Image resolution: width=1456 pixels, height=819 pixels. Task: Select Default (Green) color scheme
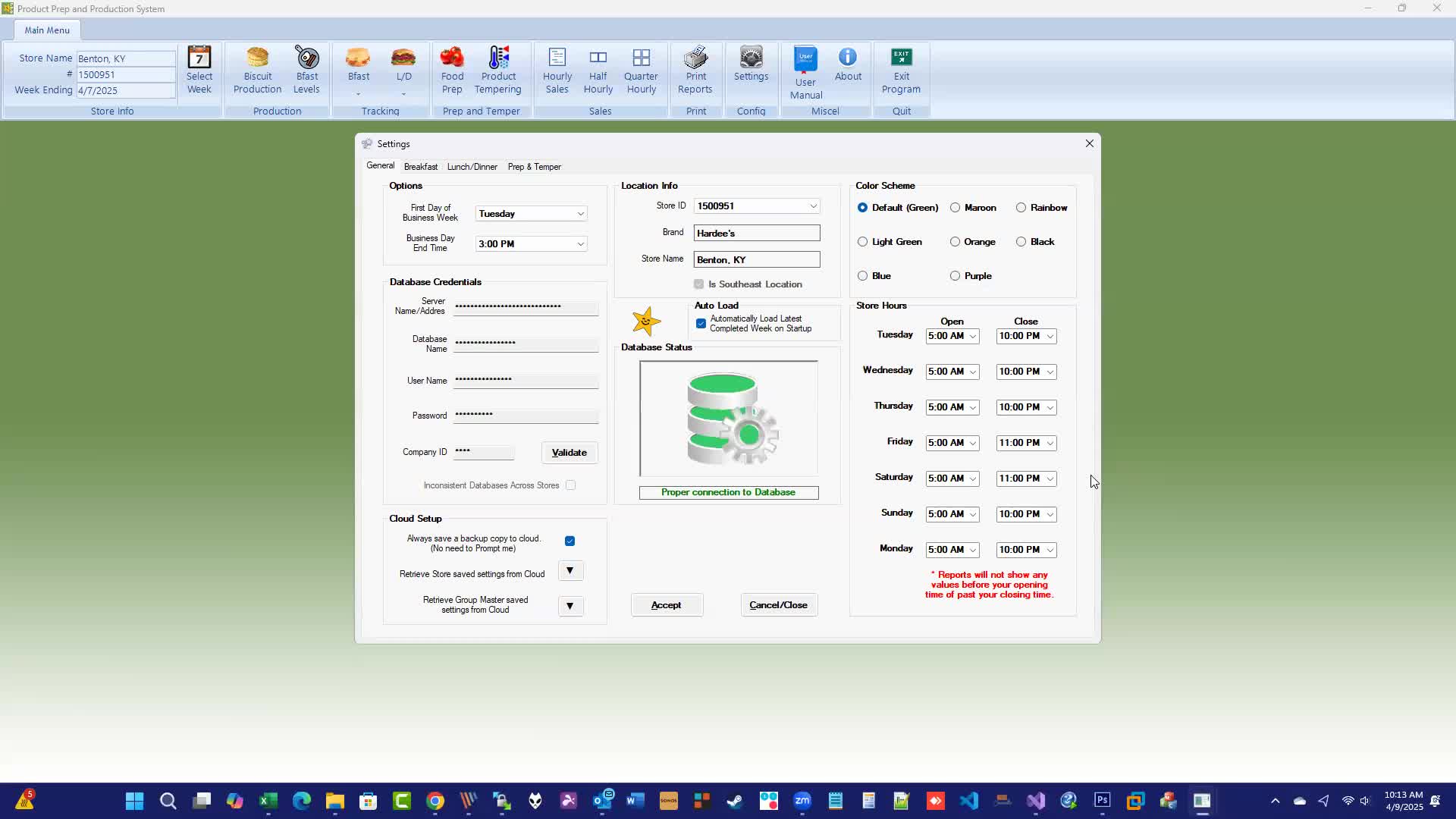pyautogui.click(x=862, y=208)
